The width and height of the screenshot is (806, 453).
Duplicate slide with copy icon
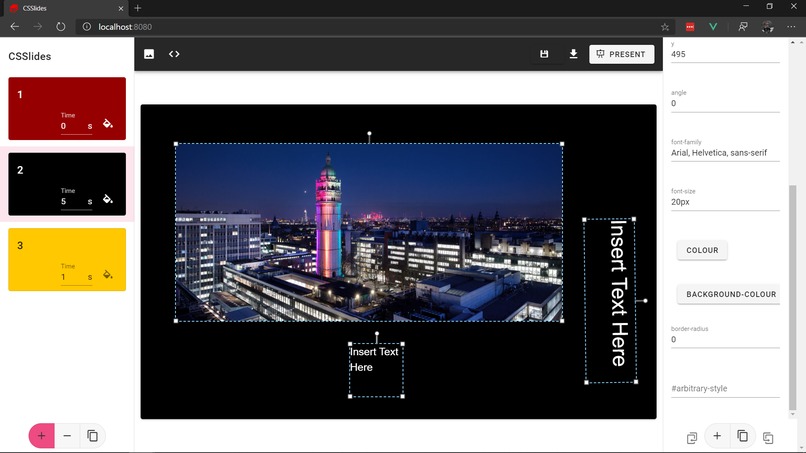tap(93, 436)
